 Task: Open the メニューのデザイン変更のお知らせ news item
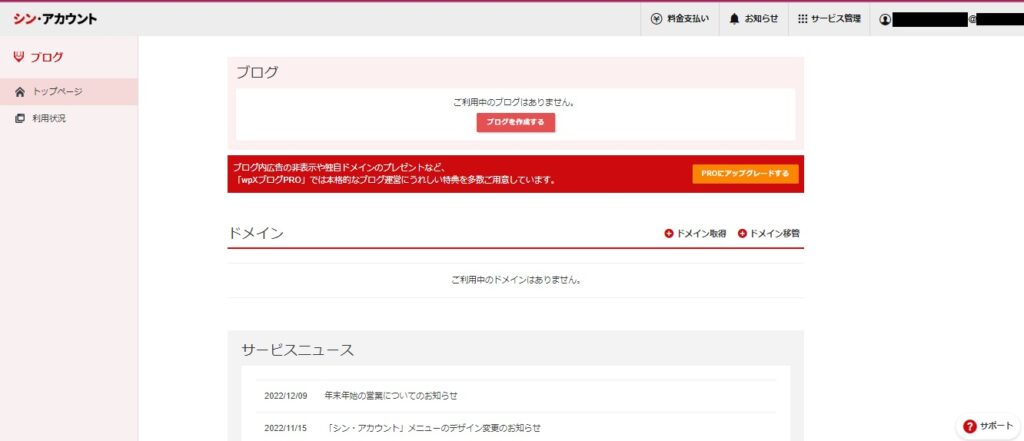click(x=433, y=428)
